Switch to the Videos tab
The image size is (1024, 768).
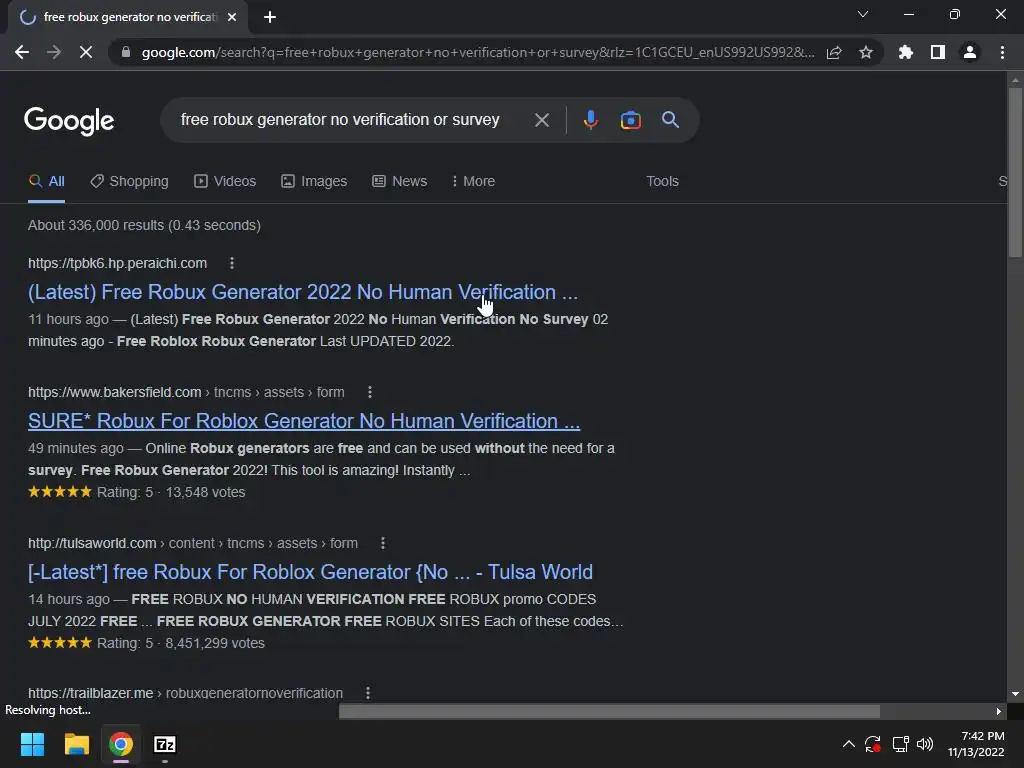pyautogui.click(x=225, y=182)
